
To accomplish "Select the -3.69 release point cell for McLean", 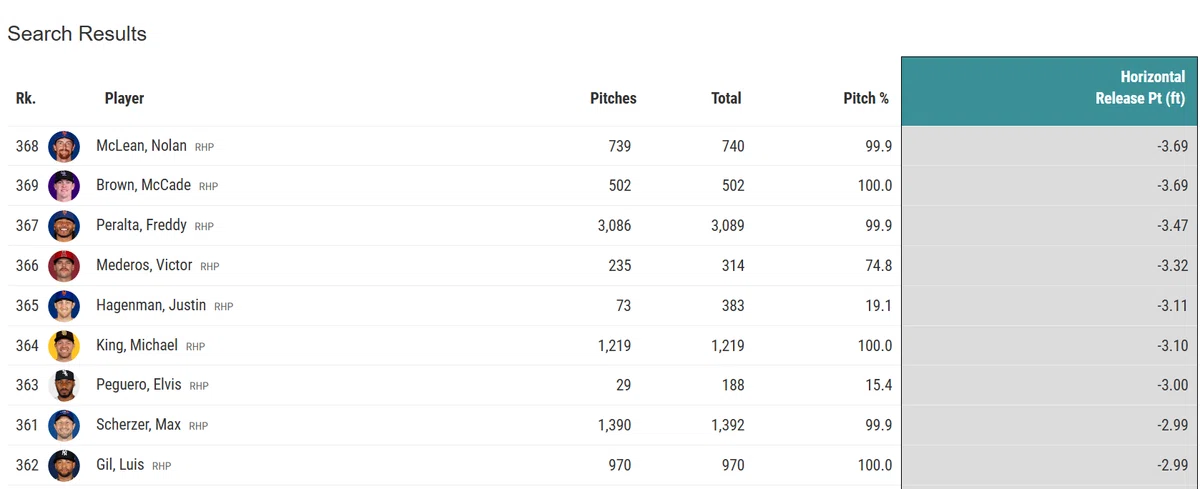I will point(1049,146).
